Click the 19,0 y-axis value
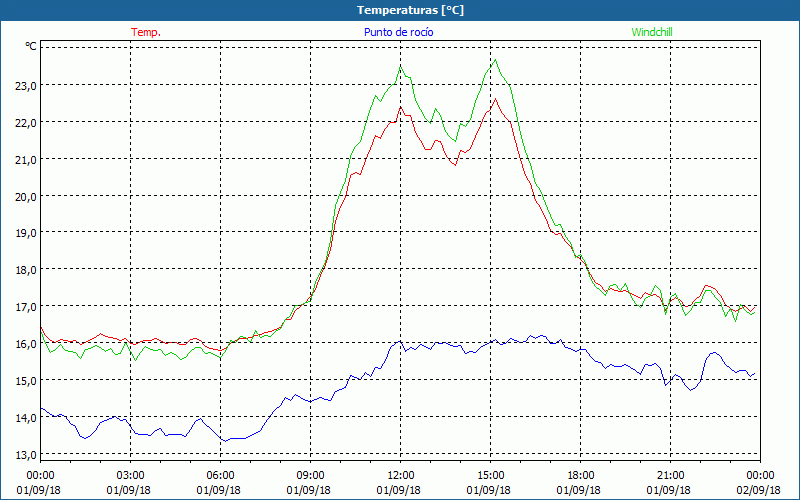This screenshot has width=800, height=500. (x=26, y=233)
